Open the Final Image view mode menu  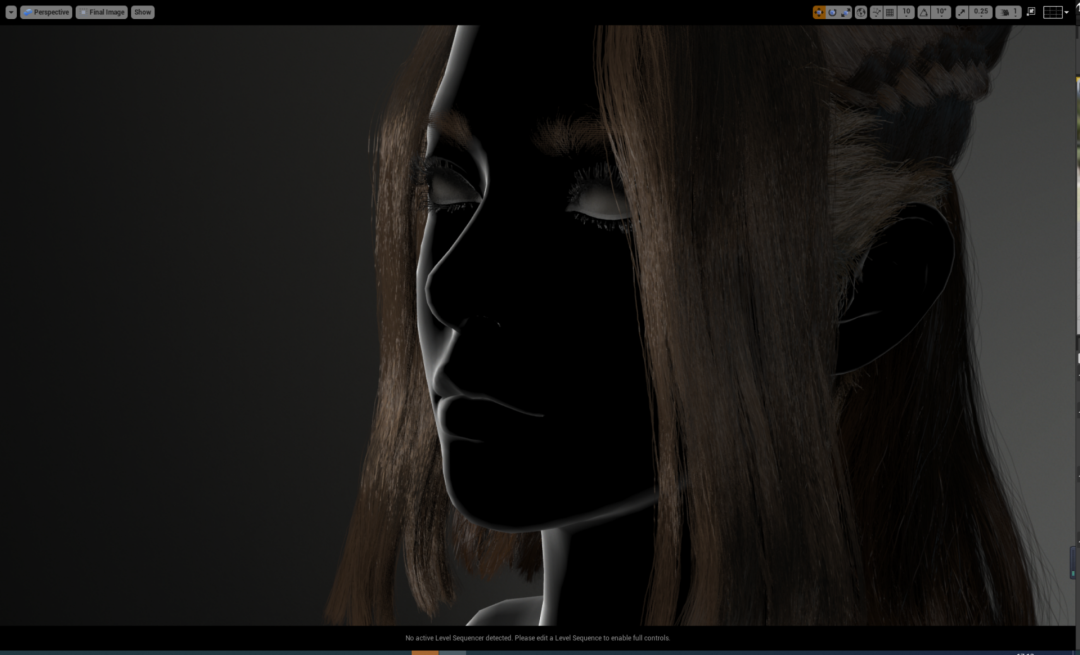[x=101, y=12]
